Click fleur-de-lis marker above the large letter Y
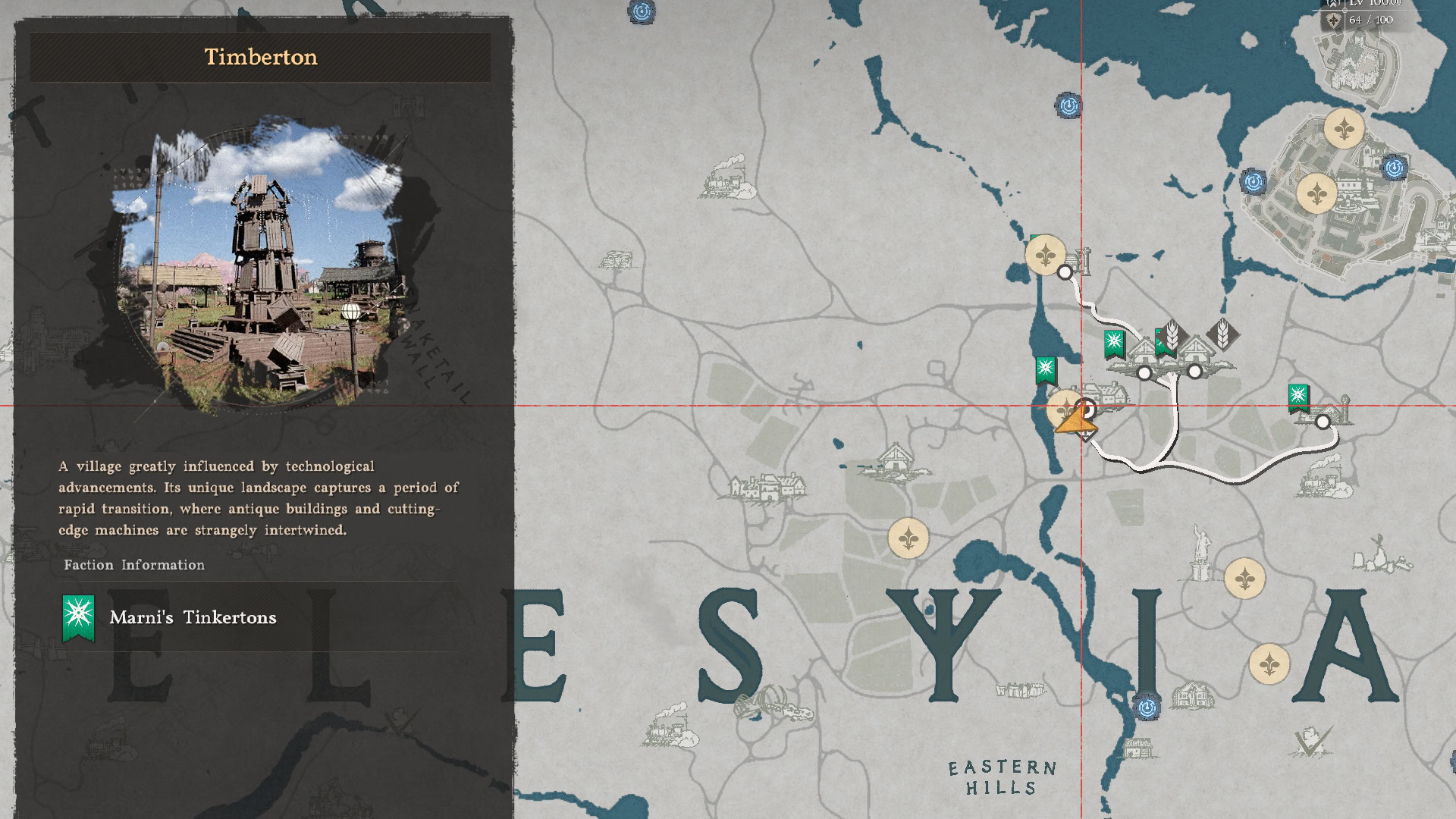Image resolution: width=1456 pixels, height=819 pixels. 908,538
